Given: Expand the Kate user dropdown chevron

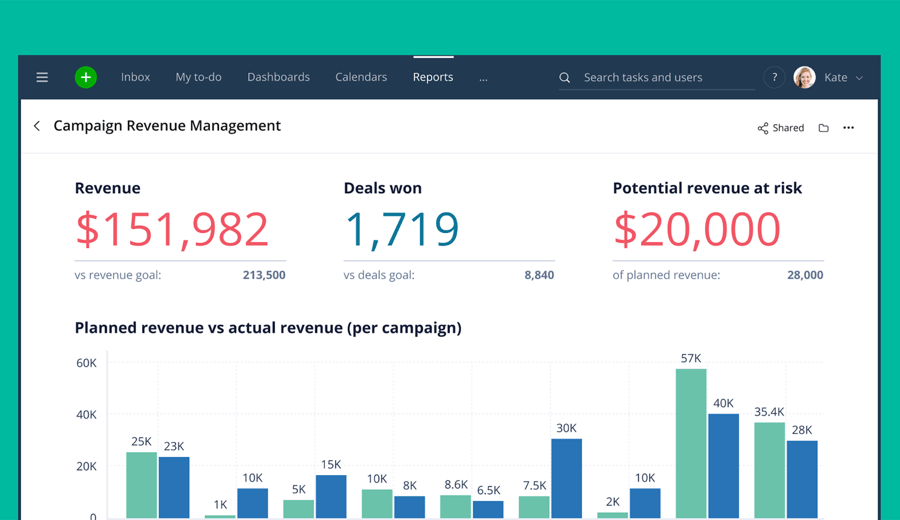Looking at the screenshot, I should point(859,78).
